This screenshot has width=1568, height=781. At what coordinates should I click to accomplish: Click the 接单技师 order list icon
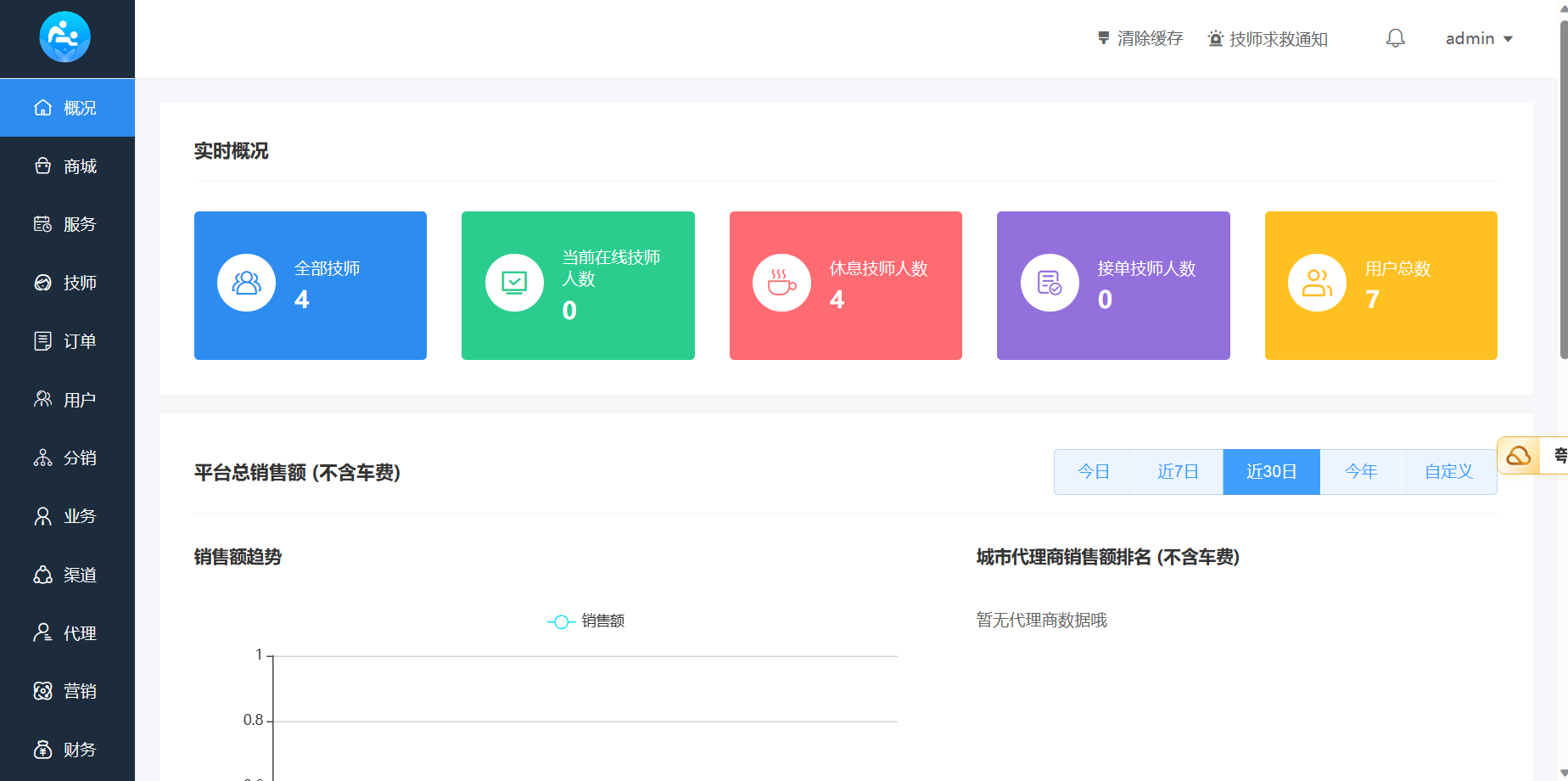point(1050,283)
